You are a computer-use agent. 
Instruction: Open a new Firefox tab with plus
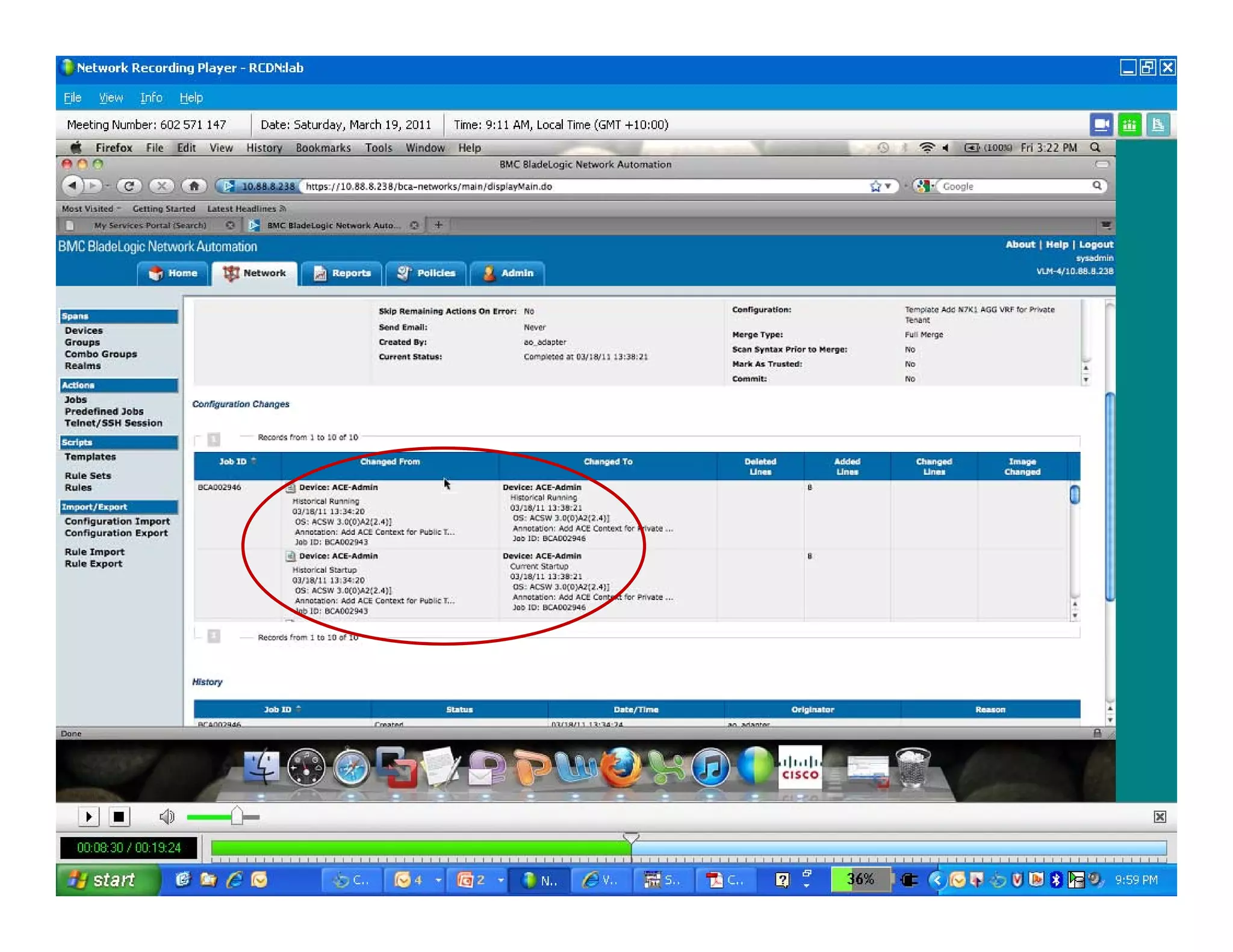(439, 224)
